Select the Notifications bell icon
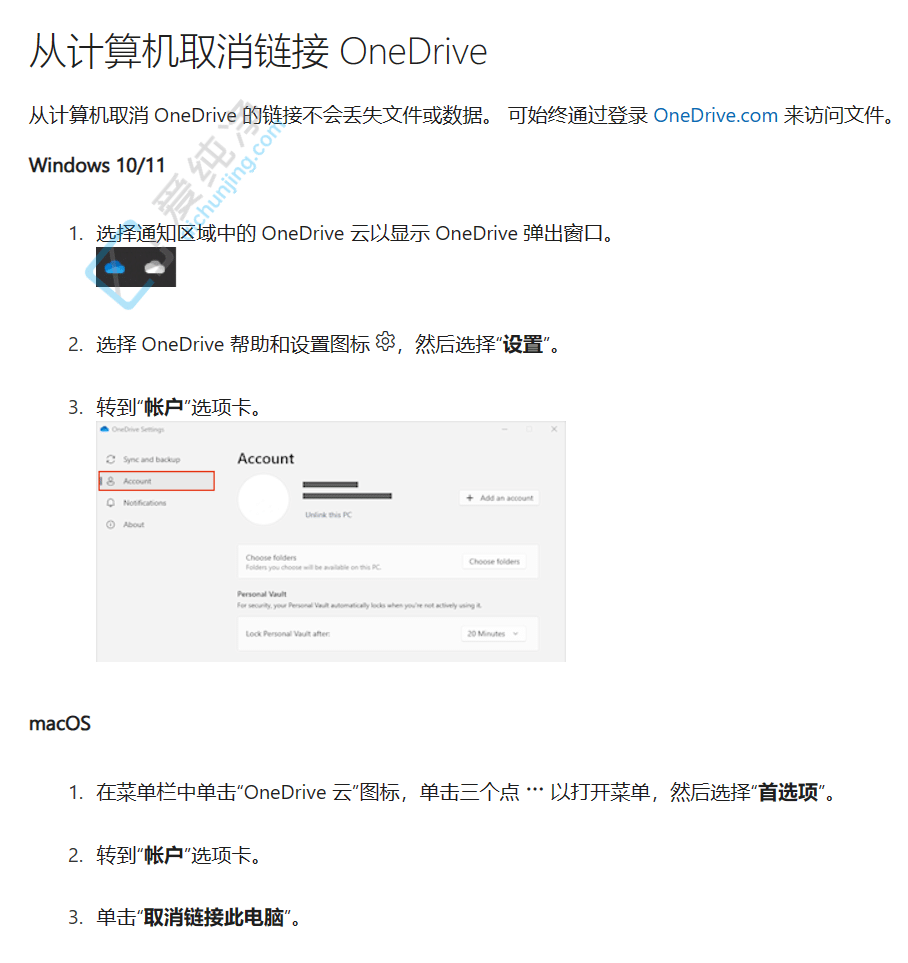The image size is (908, 963). [110, 503]
